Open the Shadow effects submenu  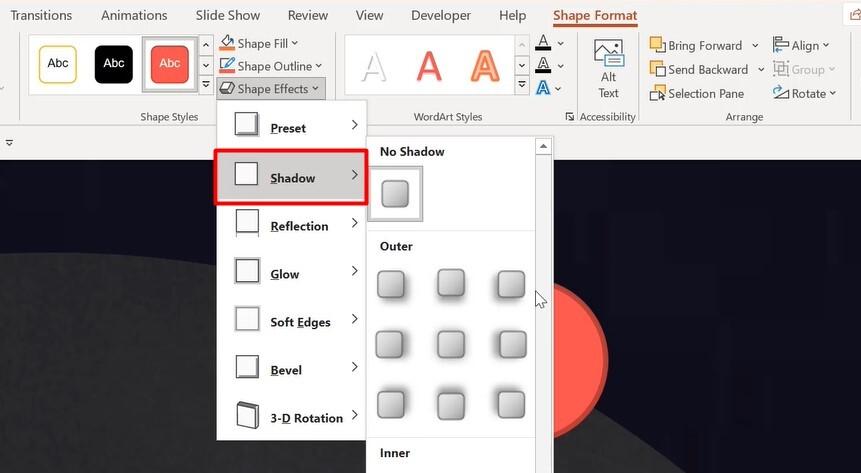[x=291, y=177]
